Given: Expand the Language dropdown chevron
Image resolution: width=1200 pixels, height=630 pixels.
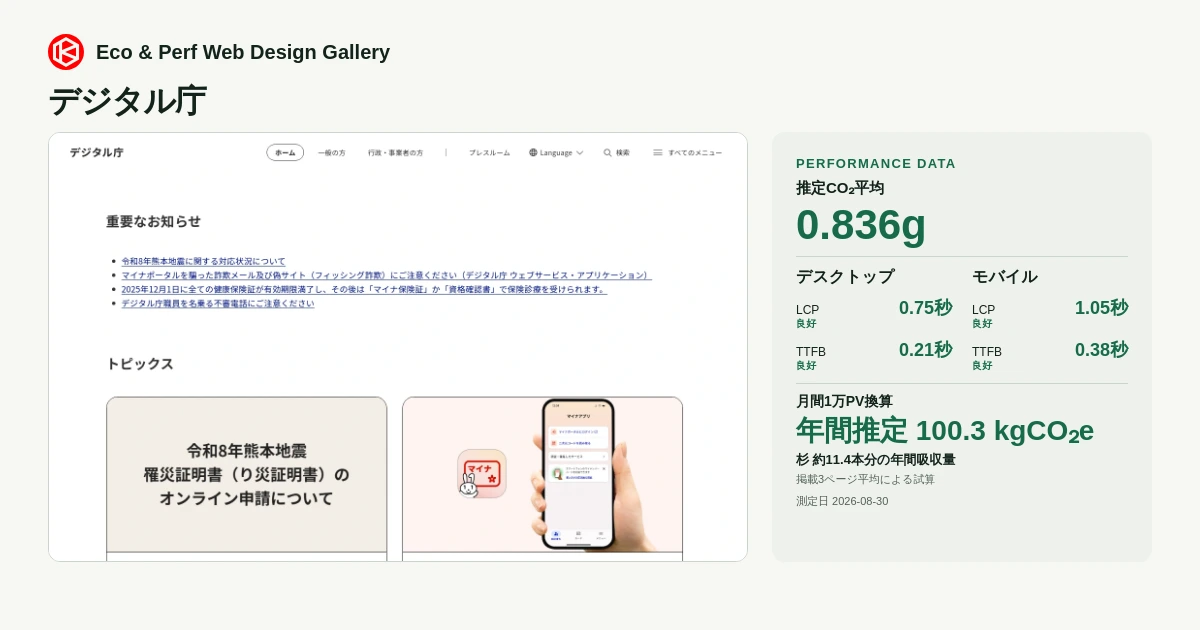Looking at the screenshot, I should [x=579, y=153].
